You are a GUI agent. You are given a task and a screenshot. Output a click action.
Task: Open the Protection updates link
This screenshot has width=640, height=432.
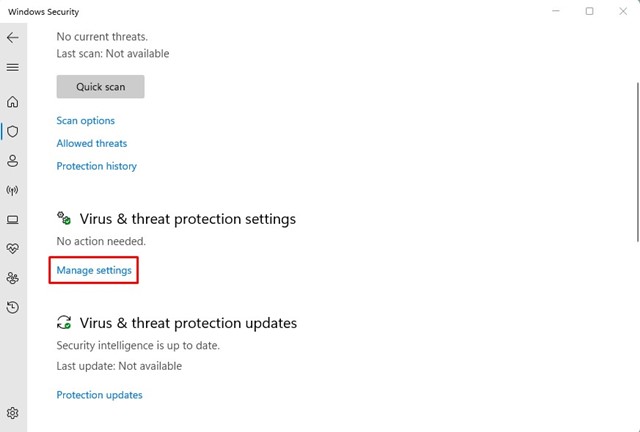click(x=99, y=395)
